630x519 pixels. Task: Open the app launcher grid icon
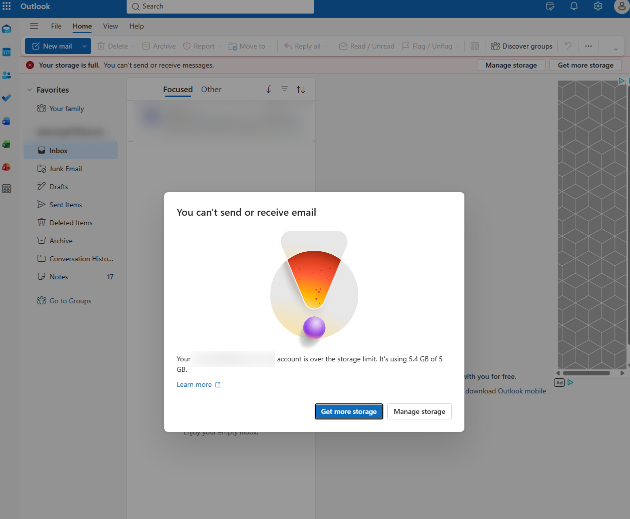point(6,6)
